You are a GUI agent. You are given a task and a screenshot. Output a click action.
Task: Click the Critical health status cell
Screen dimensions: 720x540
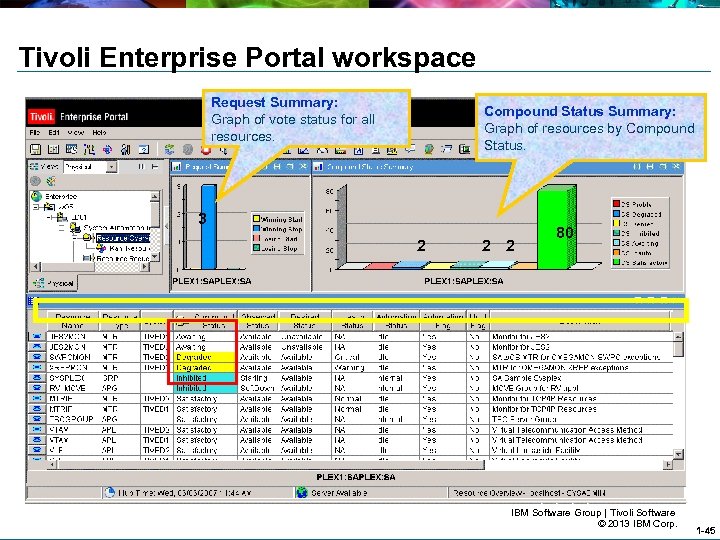click(x=353, y=357)
